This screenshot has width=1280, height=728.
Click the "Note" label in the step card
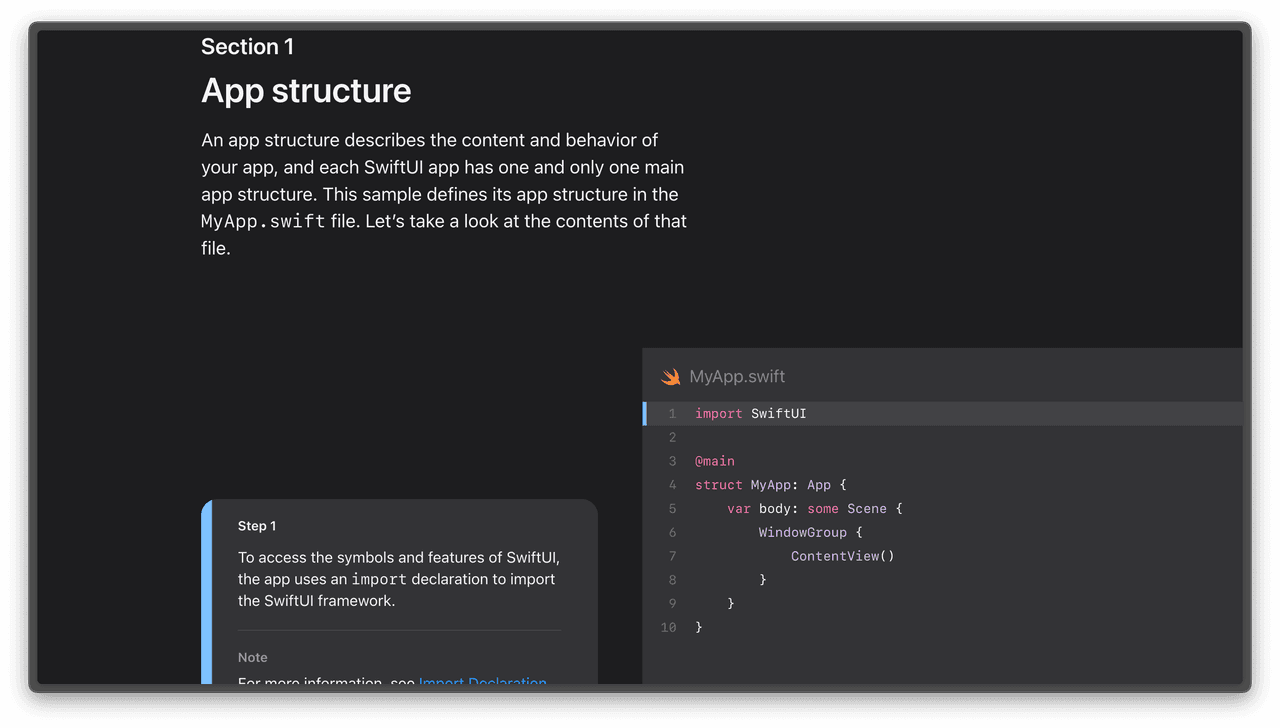click(253, 657)
